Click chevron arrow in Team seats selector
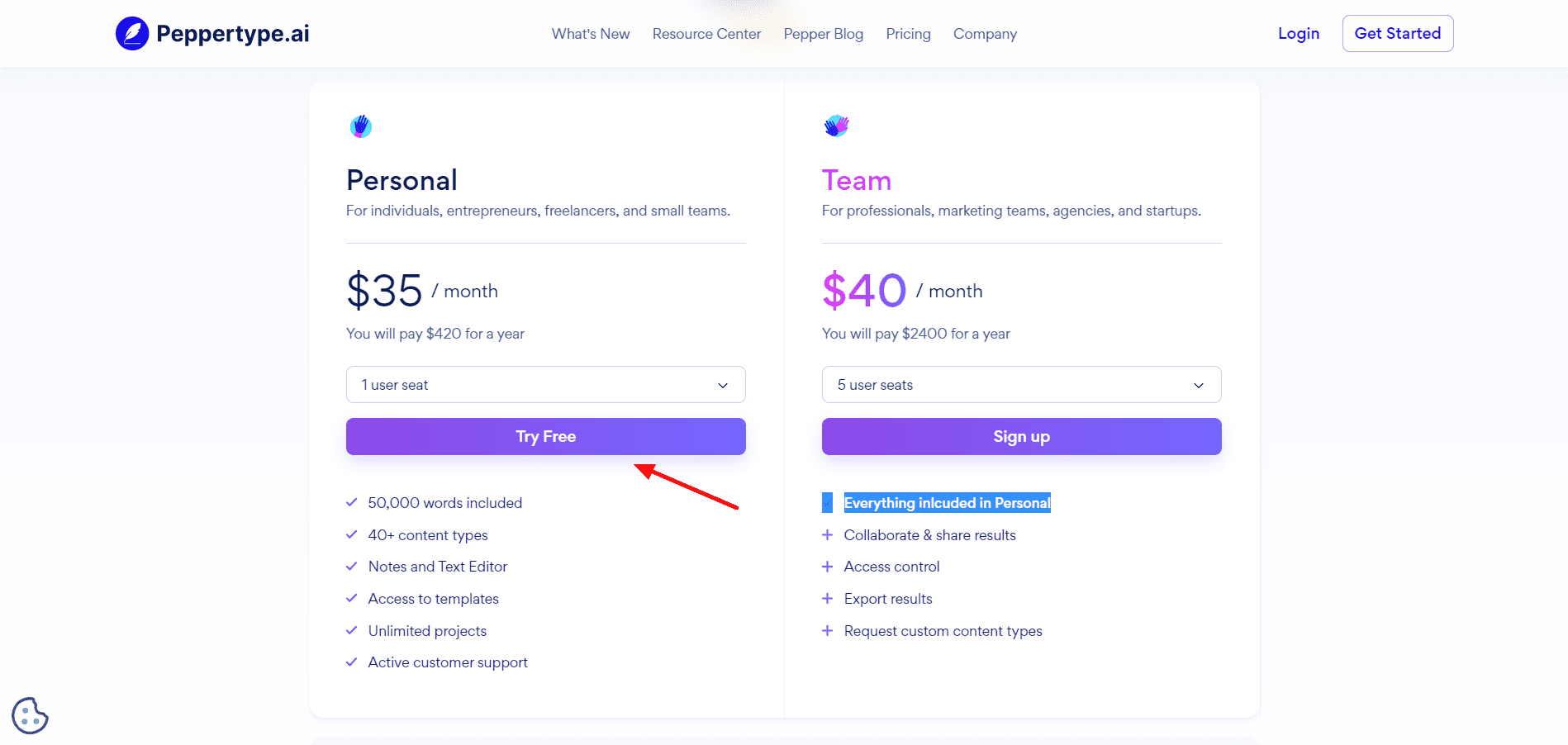Image resolution: width=1568 pixels, height=745 pixels. 1199,386
